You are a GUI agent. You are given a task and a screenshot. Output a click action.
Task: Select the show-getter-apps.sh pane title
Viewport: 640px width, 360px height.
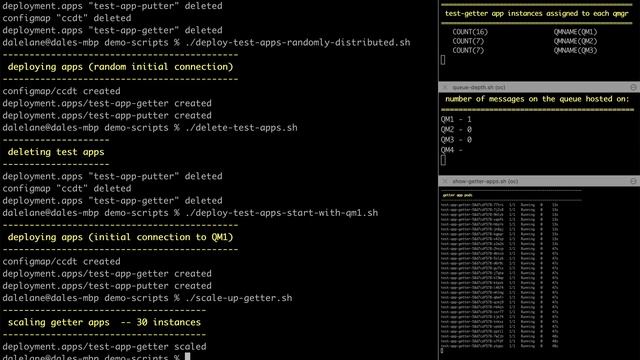pyautogui.click(x=485, y=181)
